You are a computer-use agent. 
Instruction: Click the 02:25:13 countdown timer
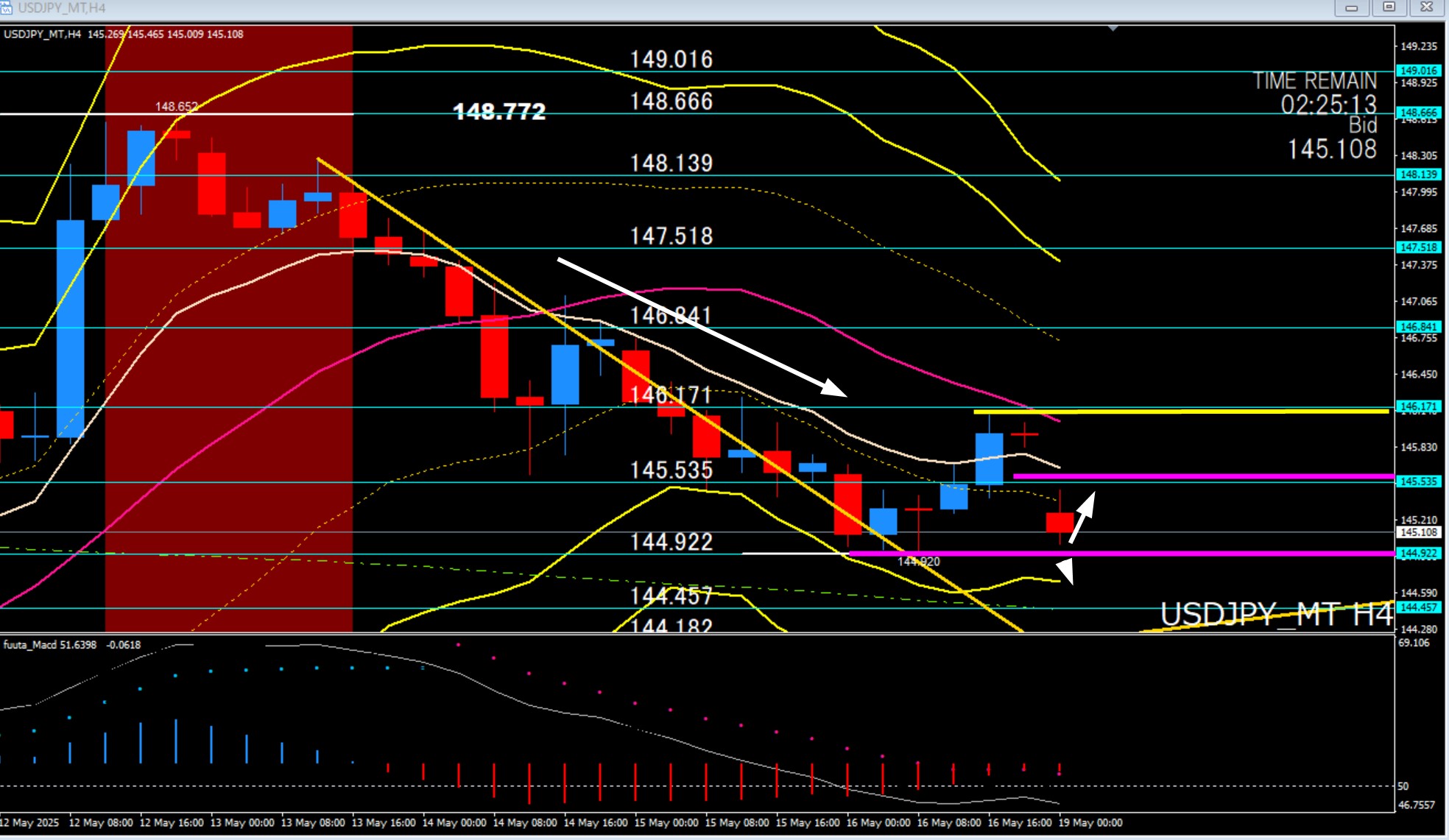(1328, 105)
